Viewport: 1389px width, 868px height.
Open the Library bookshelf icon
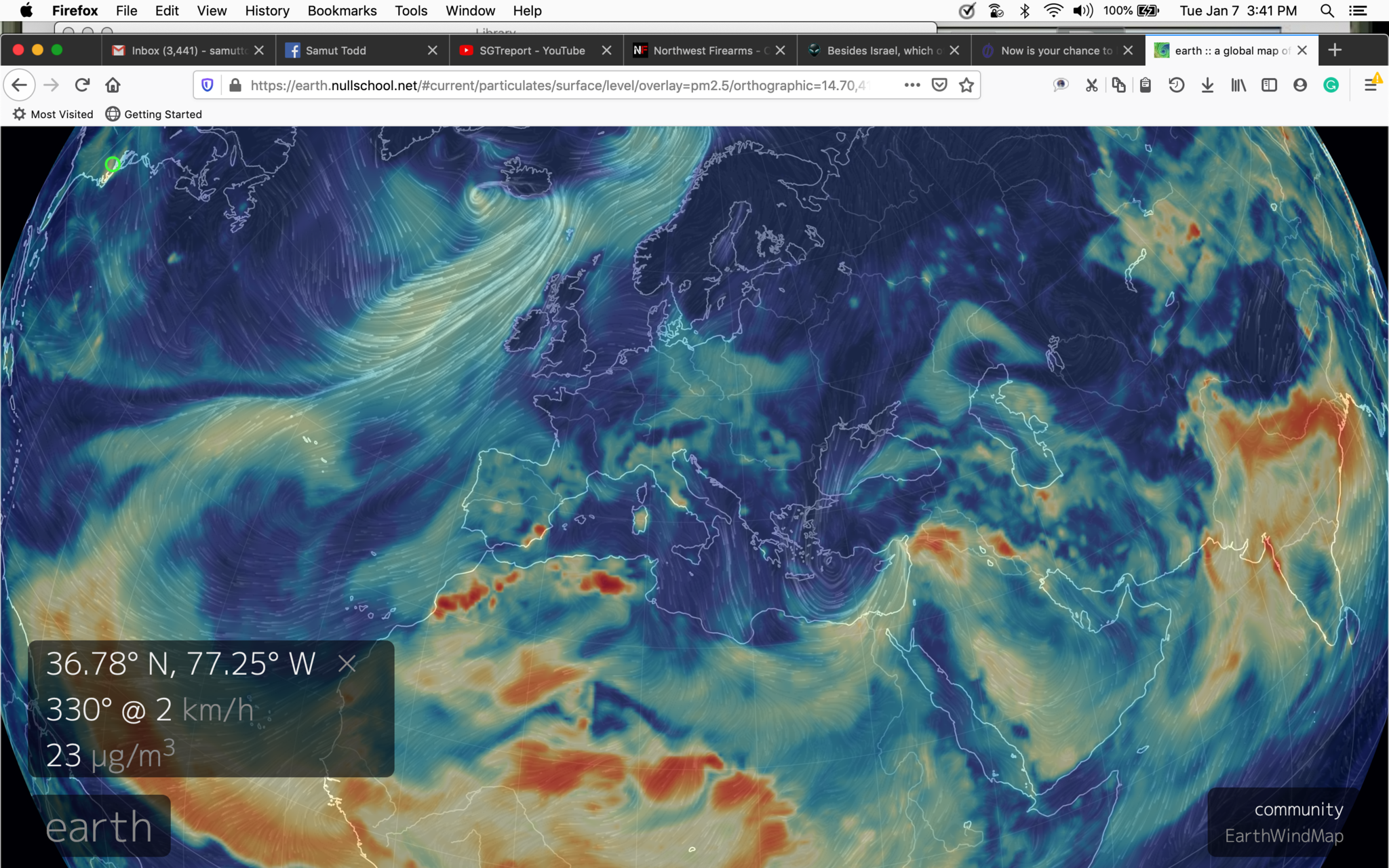pyautogui.click(x=1238, y=85)
